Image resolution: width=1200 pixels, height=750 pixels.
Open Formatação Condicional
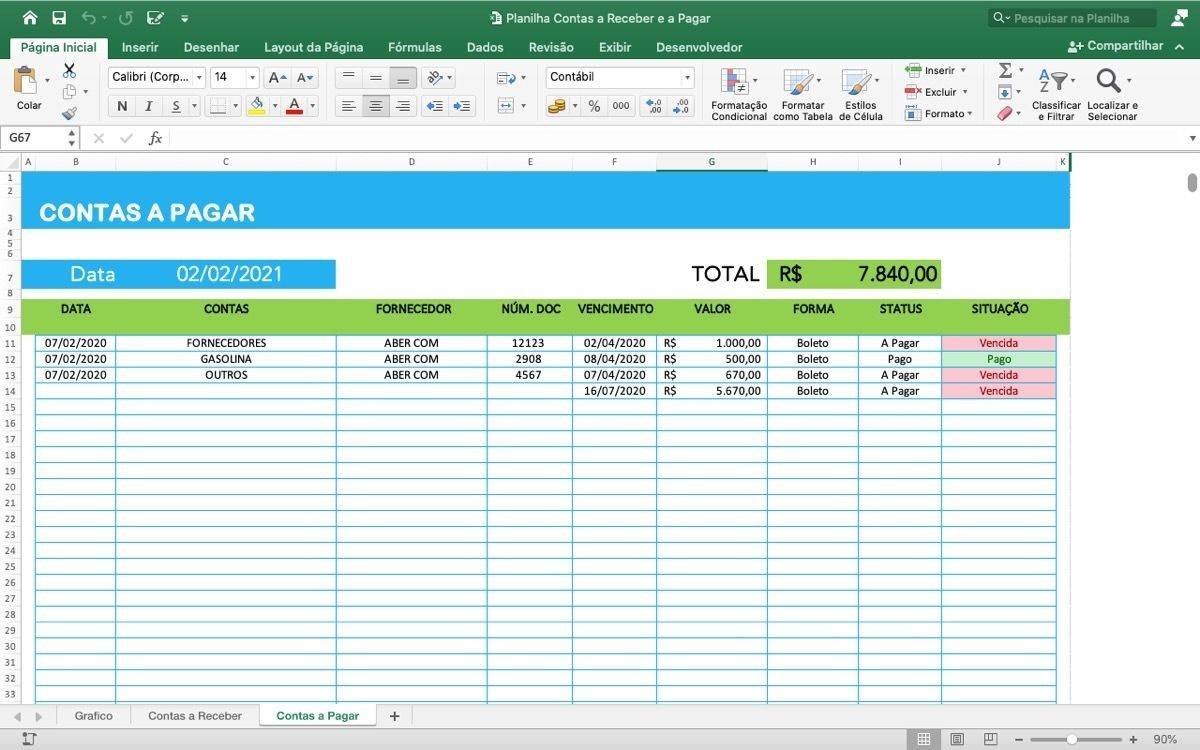[x=739, y=94]
